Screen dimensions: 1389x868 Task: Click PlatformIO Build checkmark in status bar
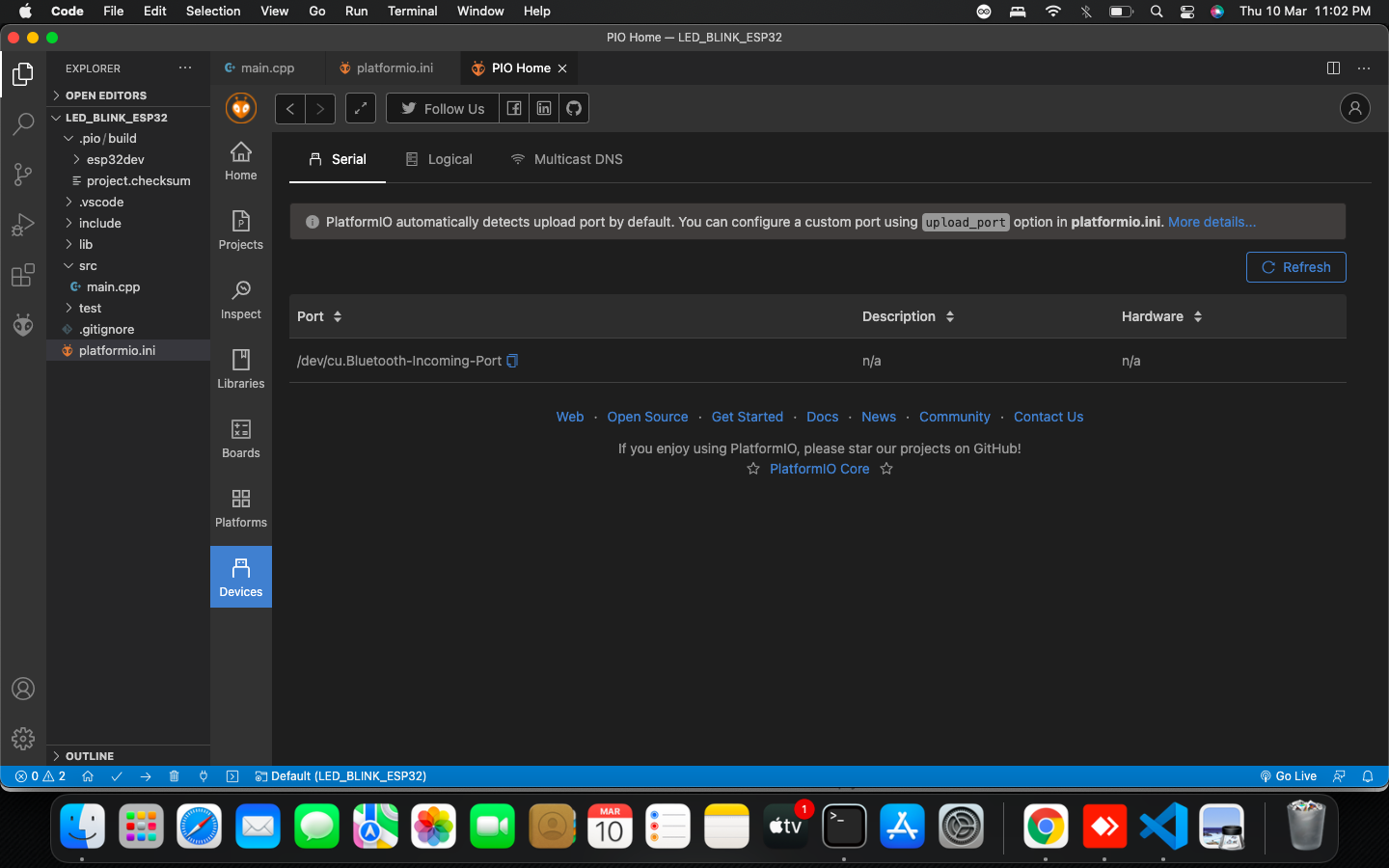(x=117, y=776)
